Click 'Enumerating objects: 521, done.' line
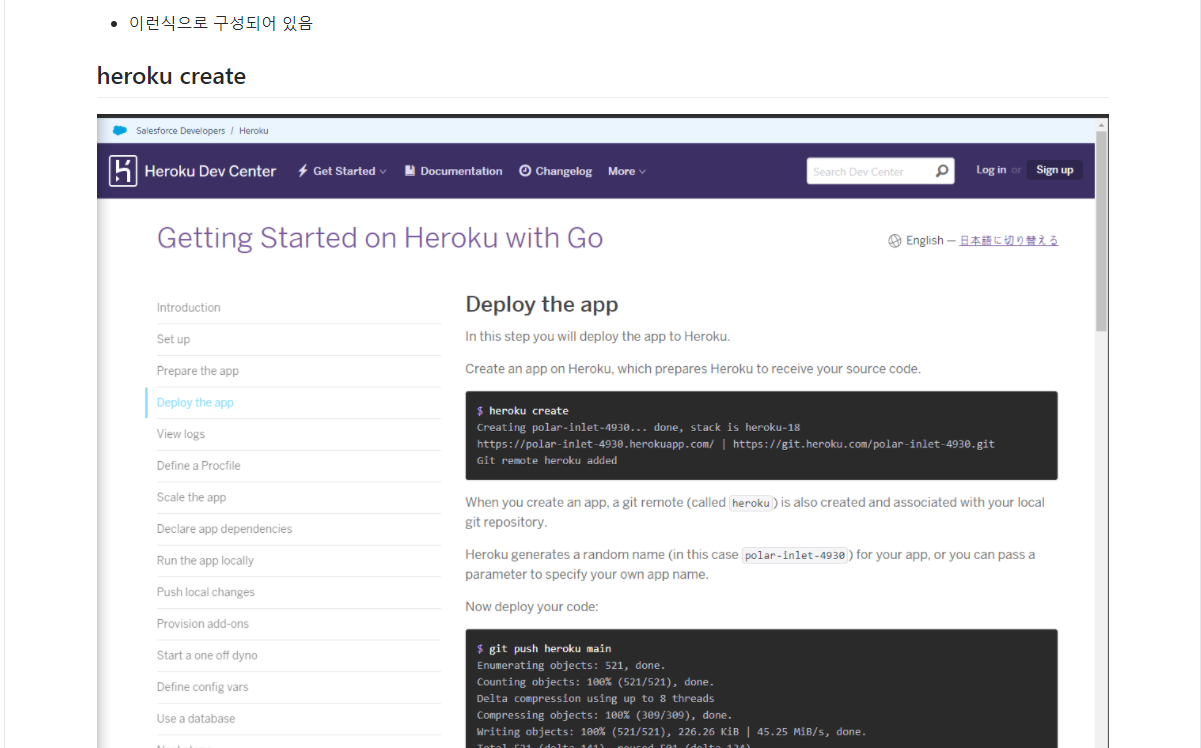The width and height of the screenshot is (1201, 748). tap(571, 665)
